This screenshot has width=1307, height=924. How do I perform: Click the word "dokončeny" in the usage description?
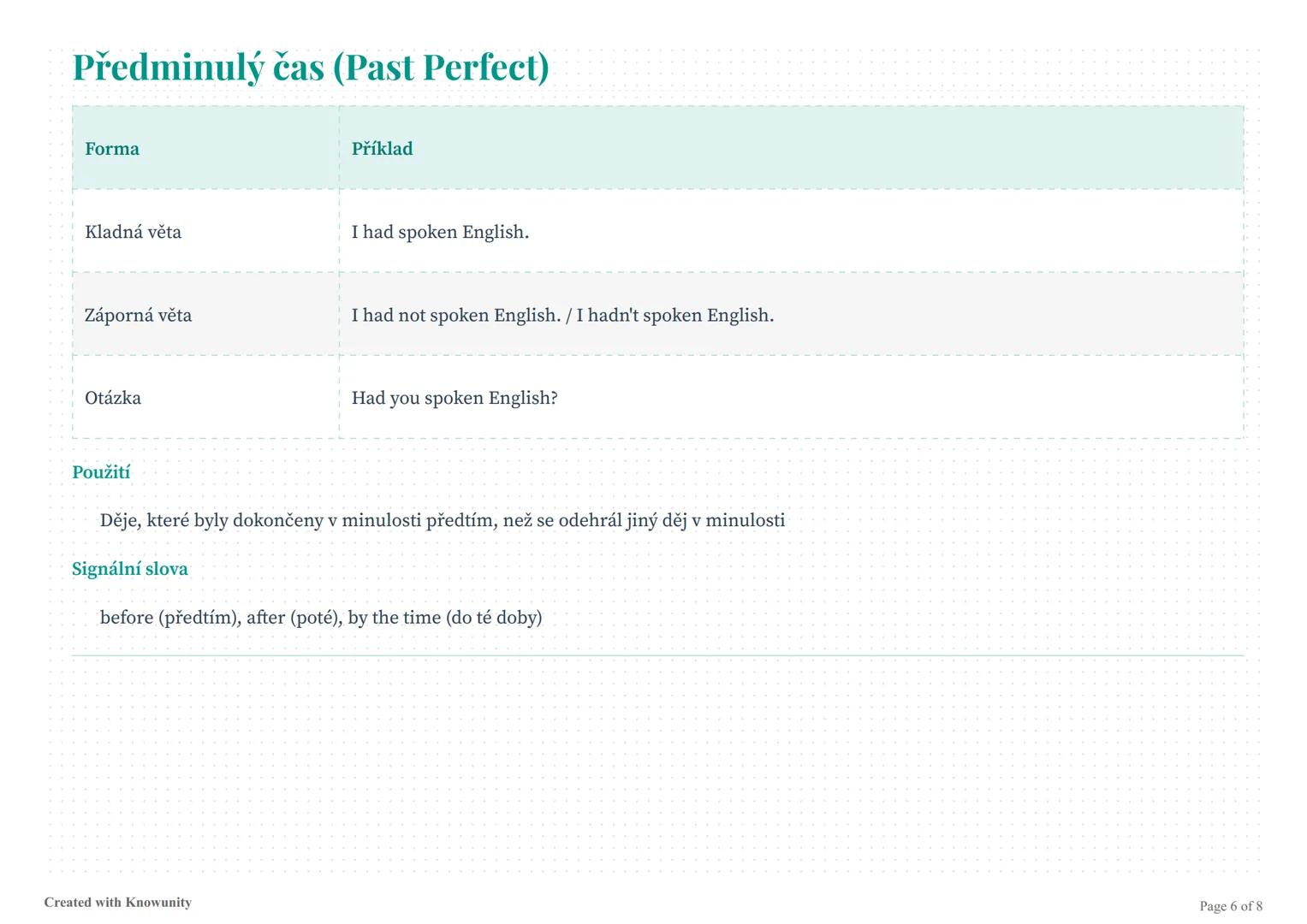pos(277,520)
